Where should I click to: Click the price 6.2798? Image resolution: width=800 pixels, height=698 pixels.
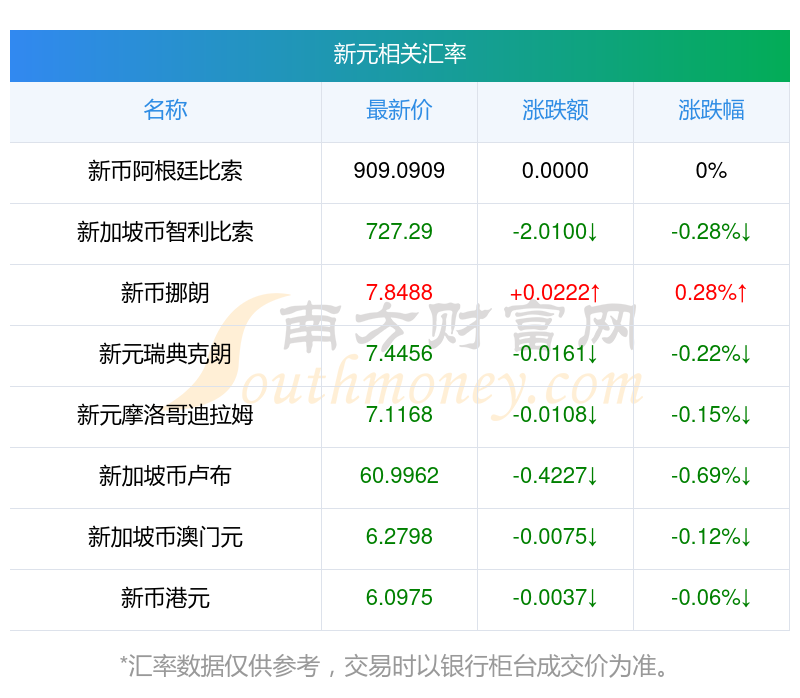pyautogui.click(x=399, y=537)
